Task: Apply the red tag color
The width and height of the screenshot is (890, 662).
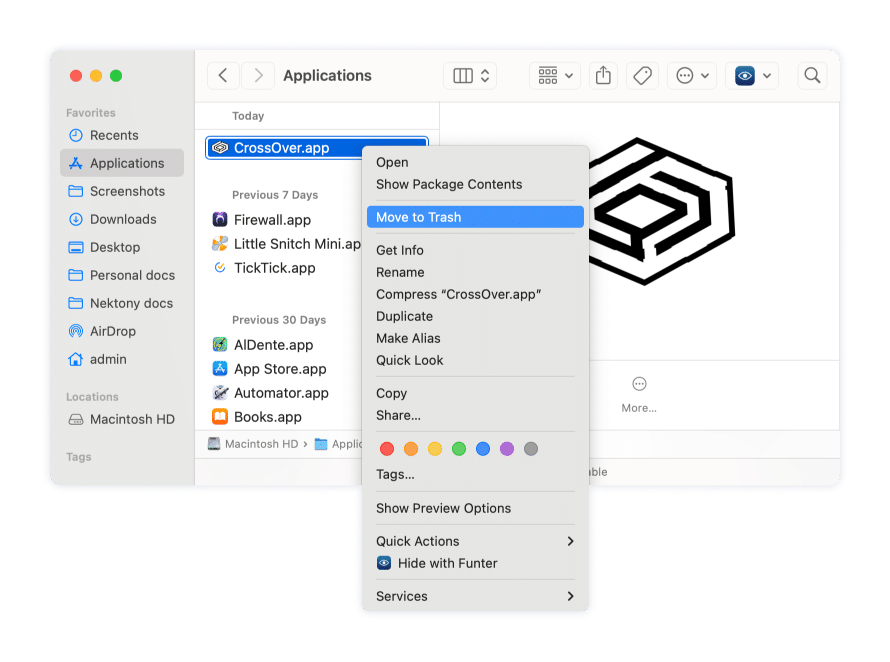Action: [387, 449]
